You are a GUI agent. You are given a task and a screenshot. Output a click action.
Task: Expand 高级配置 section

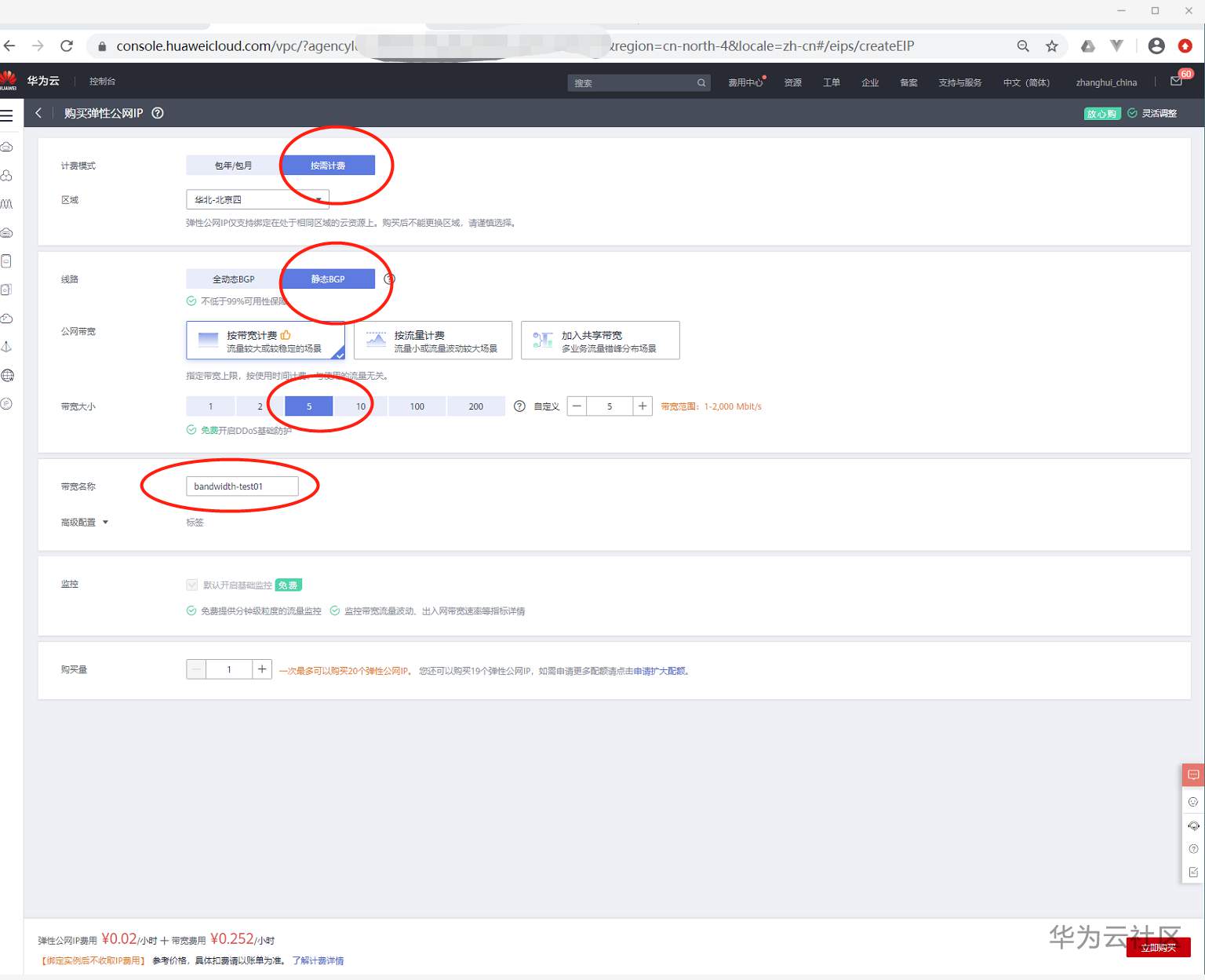[85, 523]
